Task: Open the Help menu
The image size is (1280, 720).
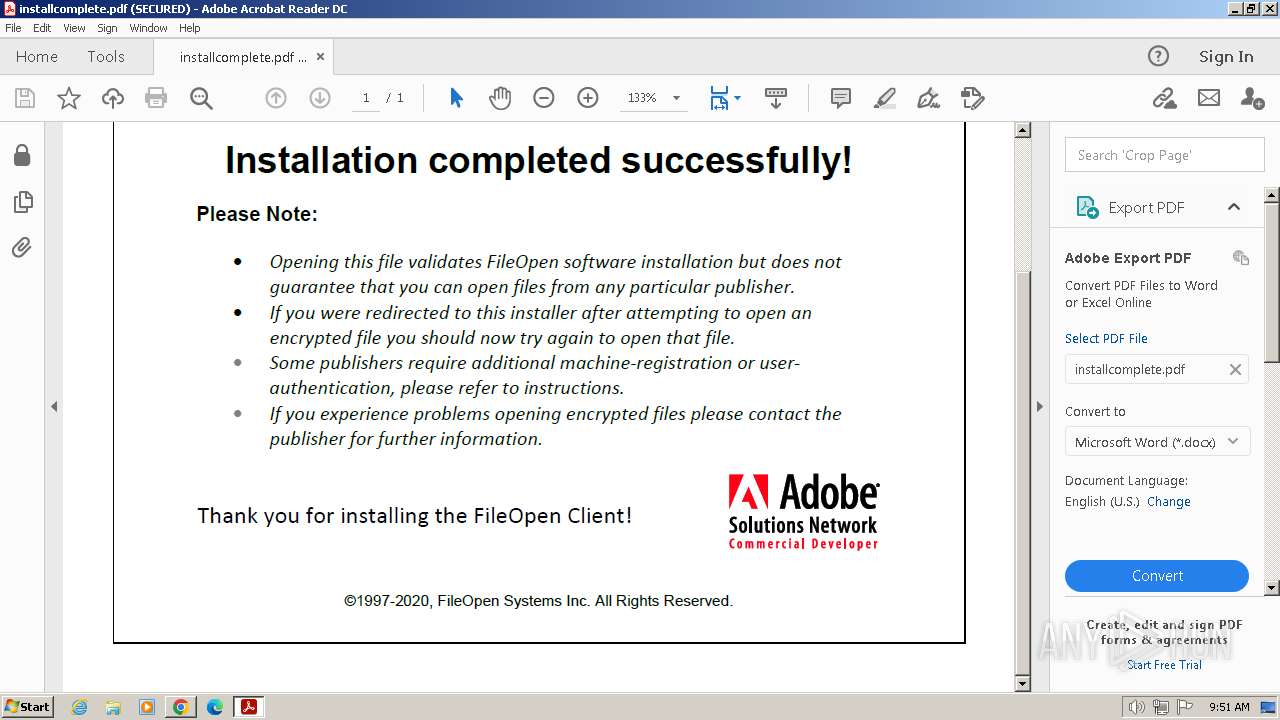Action: [189, 28]
